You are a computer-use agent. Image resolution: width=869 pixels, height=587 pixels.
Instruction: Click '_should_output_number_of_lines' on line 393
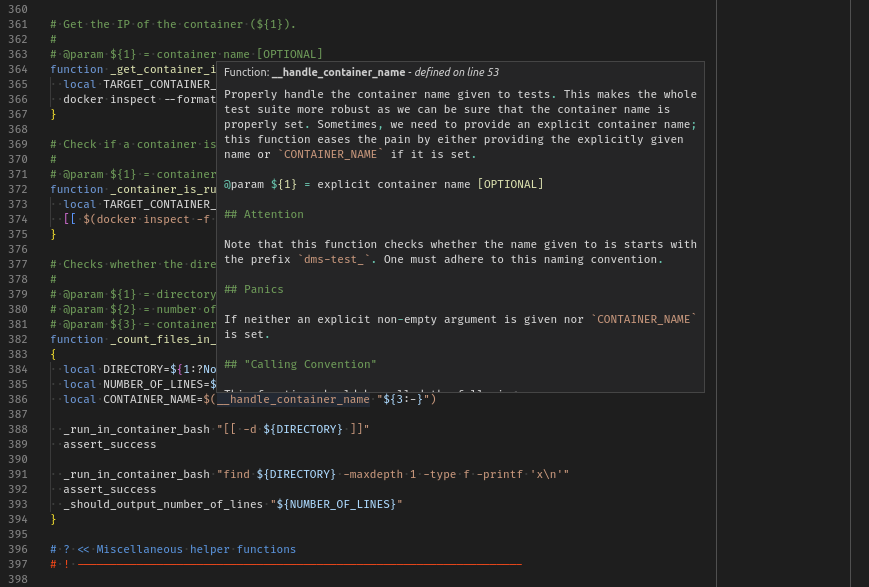163,504
